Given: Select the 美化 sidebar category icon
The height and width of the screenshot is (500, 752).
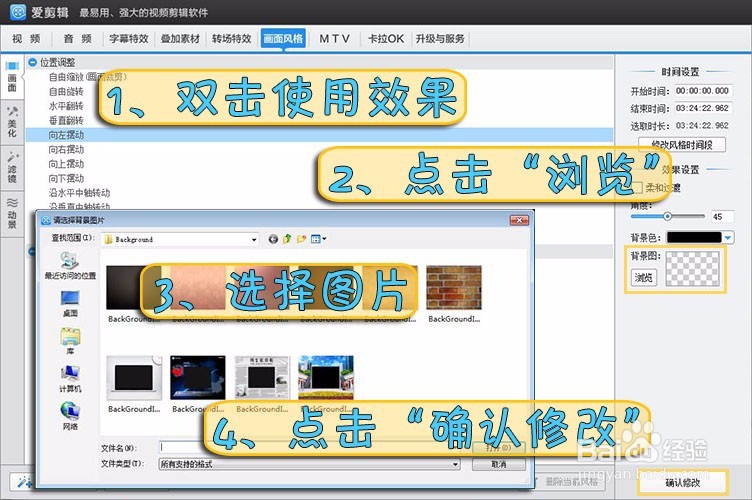Looking at the screenshot, I should [12, 121].
